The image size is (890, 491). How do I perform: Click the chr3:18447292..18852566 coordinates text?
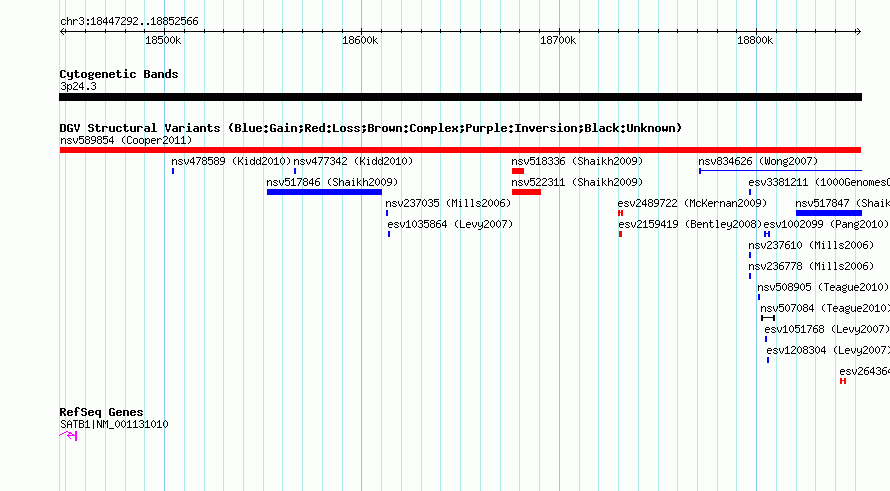pyautogui.click(x=129, y=22)
